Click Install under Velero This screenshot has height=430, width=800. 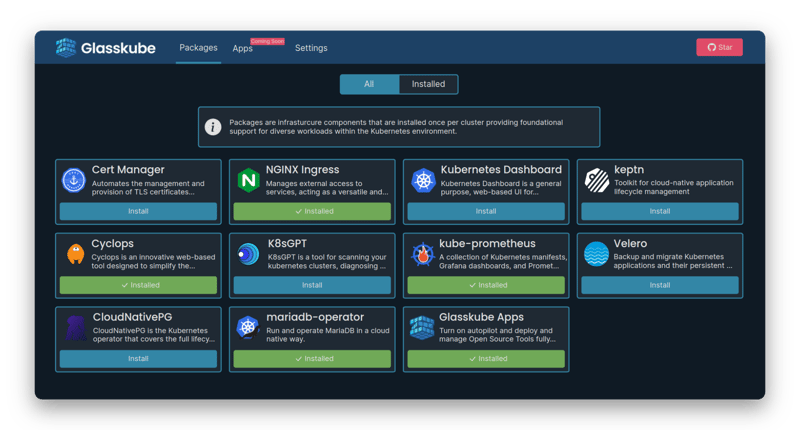[x=660, y=285]
